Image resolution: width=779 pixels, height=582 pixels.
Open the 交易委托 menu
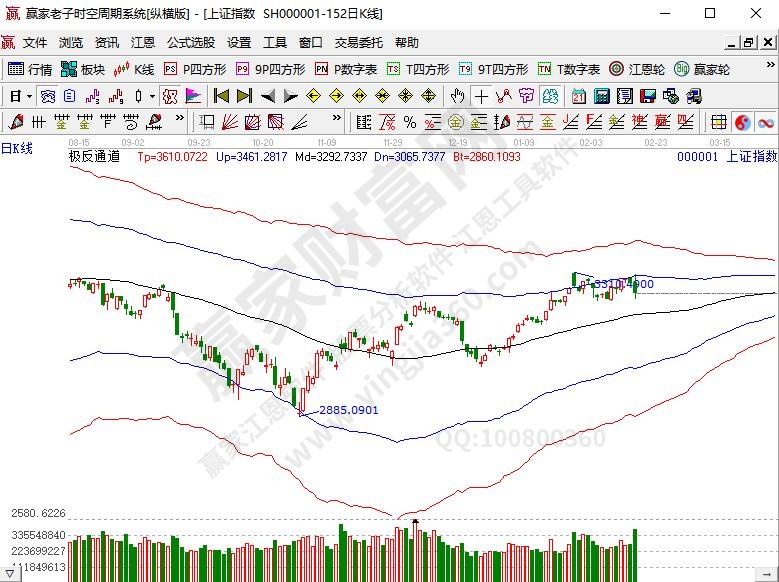coord(358,43)
